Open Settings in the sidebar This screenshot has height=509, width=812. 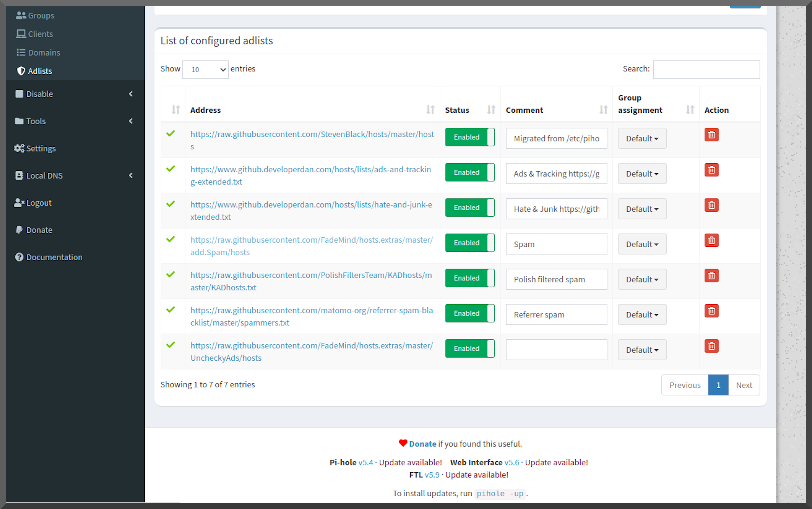(x=41, y=148)
